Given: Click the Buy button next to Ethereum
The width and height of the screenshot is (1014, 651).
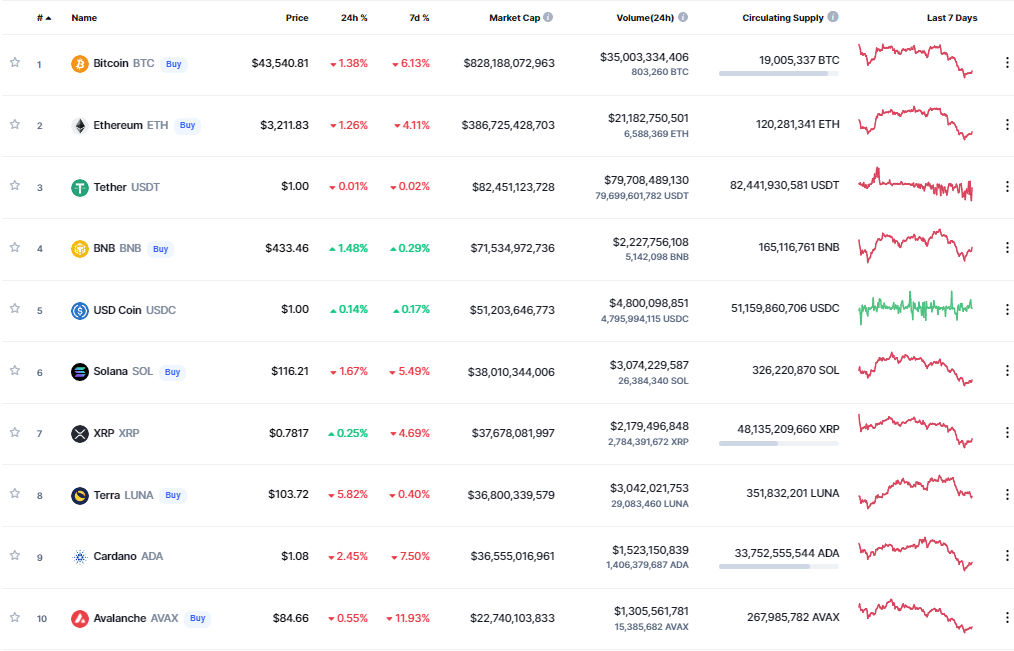Looking at the screenshot, I should [x=188, y=125].
